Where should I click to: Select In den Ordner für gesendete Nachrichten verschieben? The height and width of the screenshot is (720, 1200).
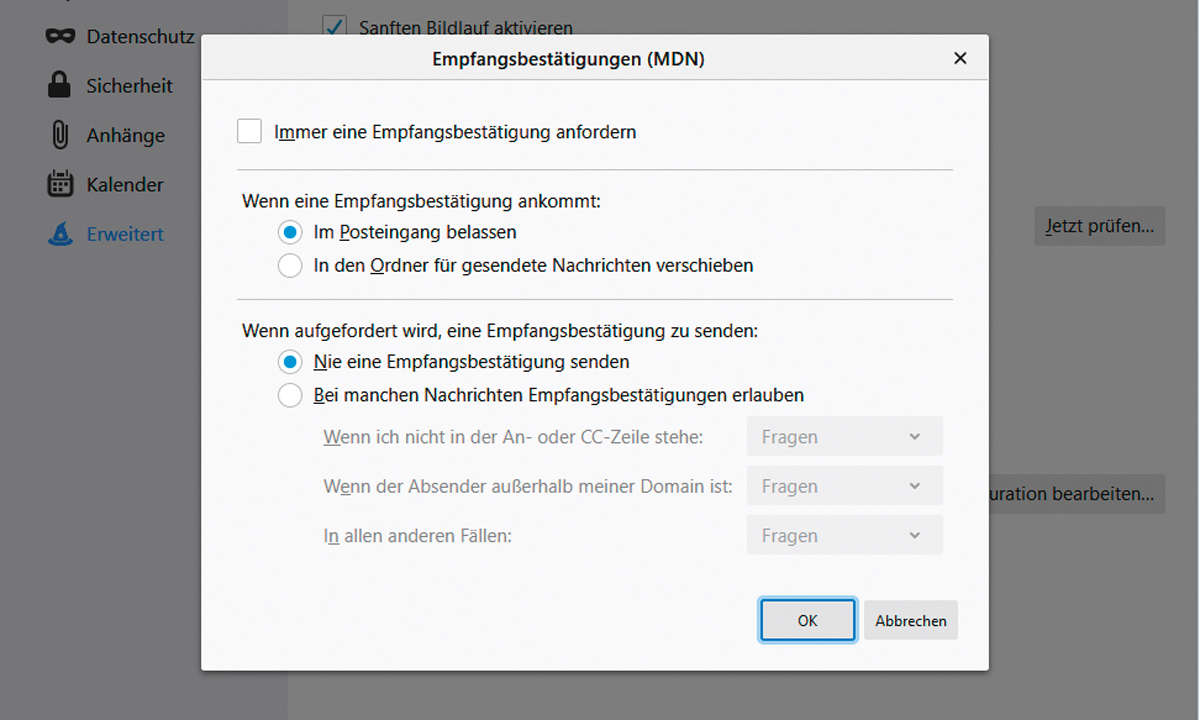pyautogui.click(x=290, y=266)
